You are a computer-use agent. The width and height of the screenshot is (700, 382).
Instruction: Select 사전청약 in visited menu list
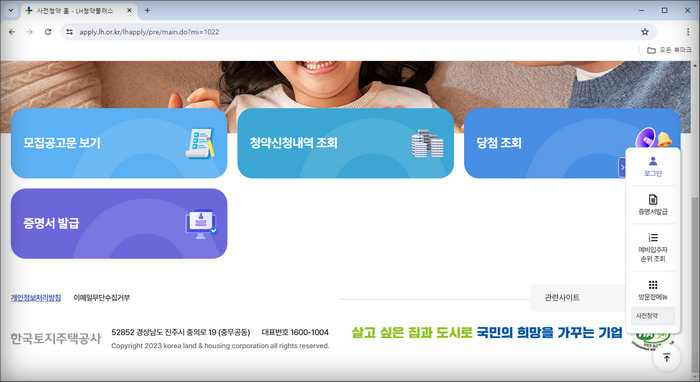(x=653, y=316)
